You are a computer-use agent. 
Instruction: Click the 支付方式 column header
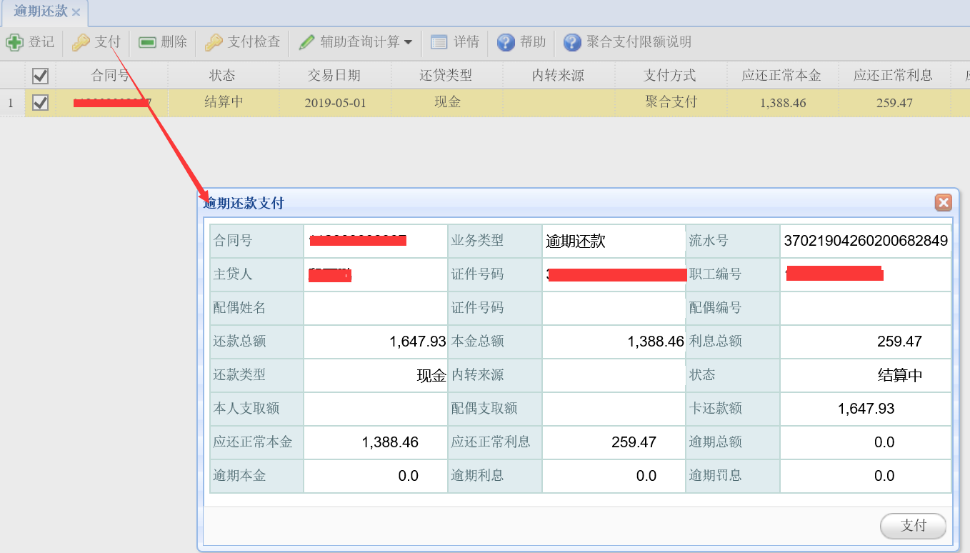click(670, 75)
